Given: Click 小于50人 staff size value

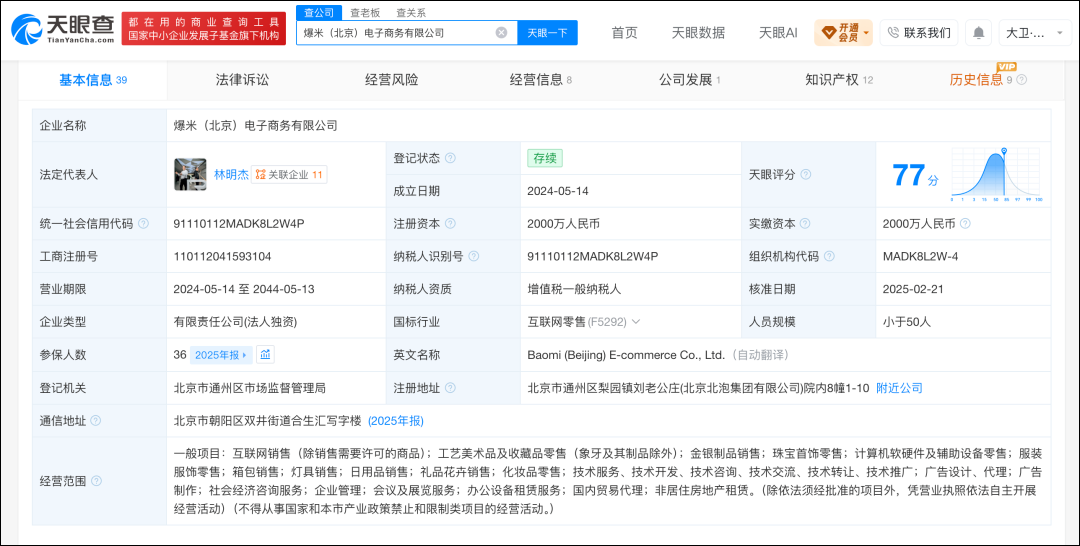Looking at the screenshot, I should [x=906, y=322].
